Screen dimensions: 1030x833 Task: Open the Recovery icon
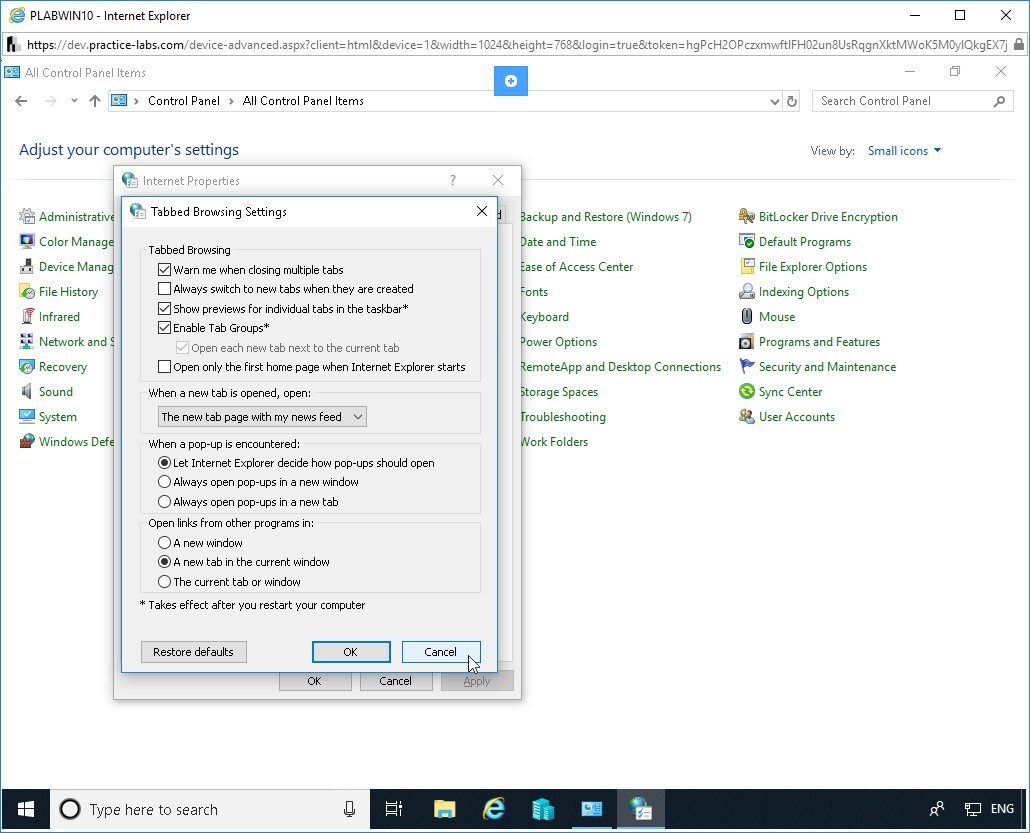[27, 367]
